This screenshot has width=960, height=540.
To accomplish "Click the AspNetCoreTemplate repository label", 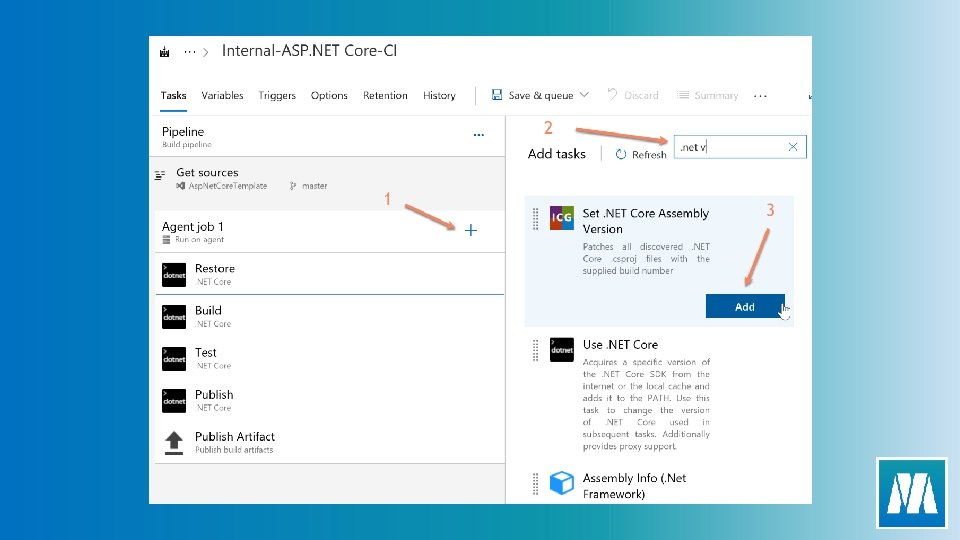I will pyautogui.click(x=227, y=186).
